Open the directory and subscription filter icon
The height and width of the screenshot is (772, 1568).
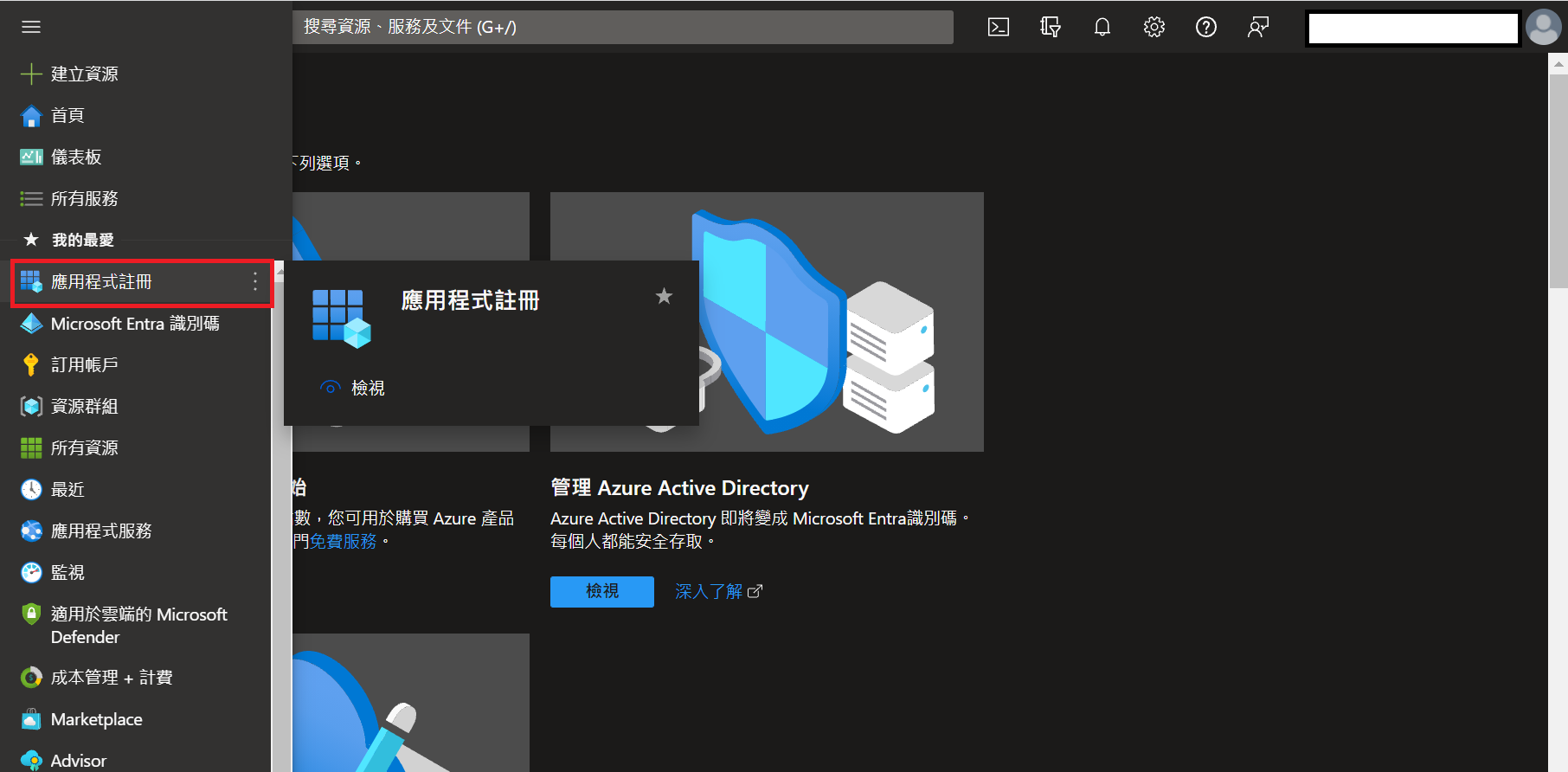tap(1051, 27)
